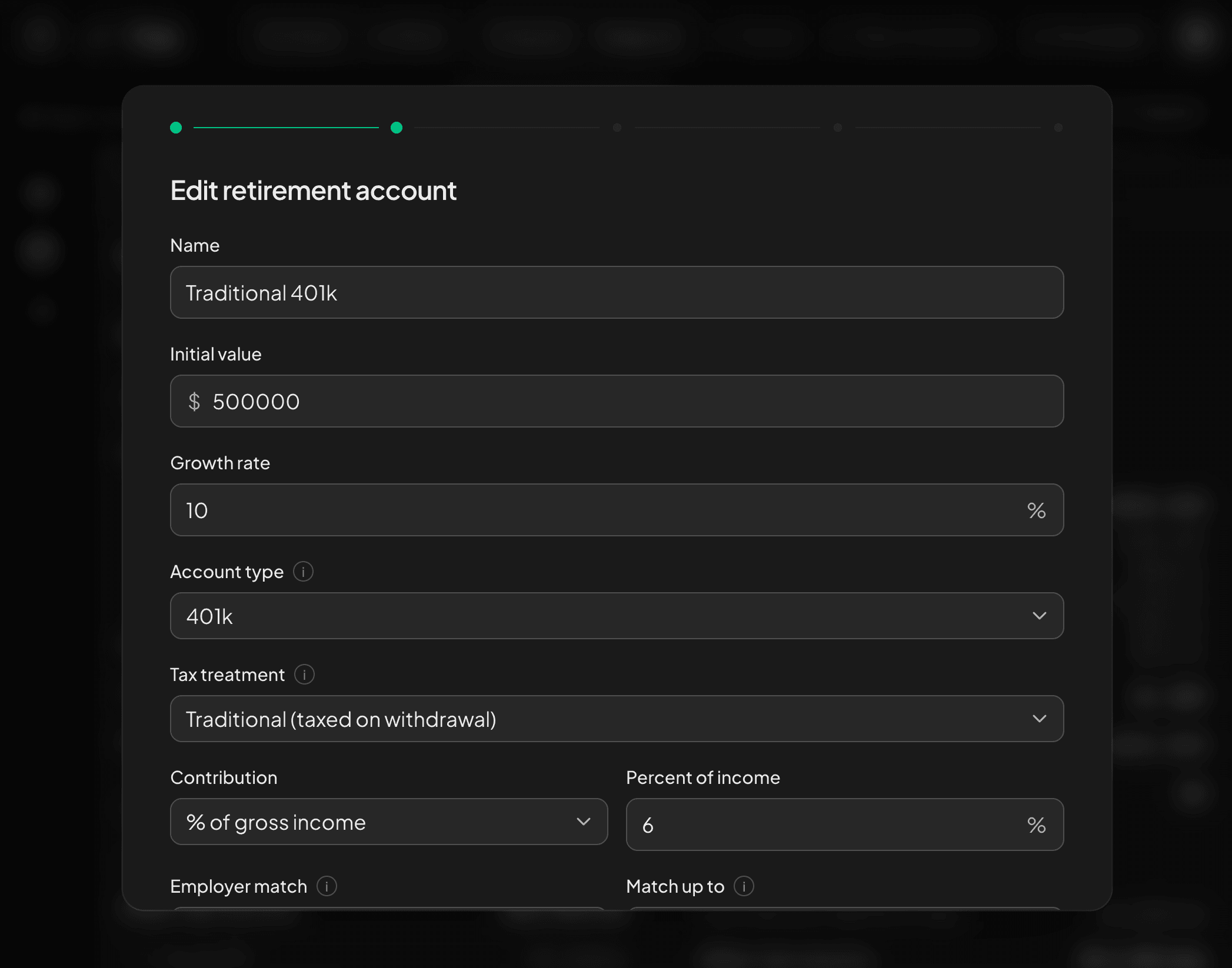Click the 'Percent of income' label
Viewport: 1232px width, 968px height.
tap(703, 777)
